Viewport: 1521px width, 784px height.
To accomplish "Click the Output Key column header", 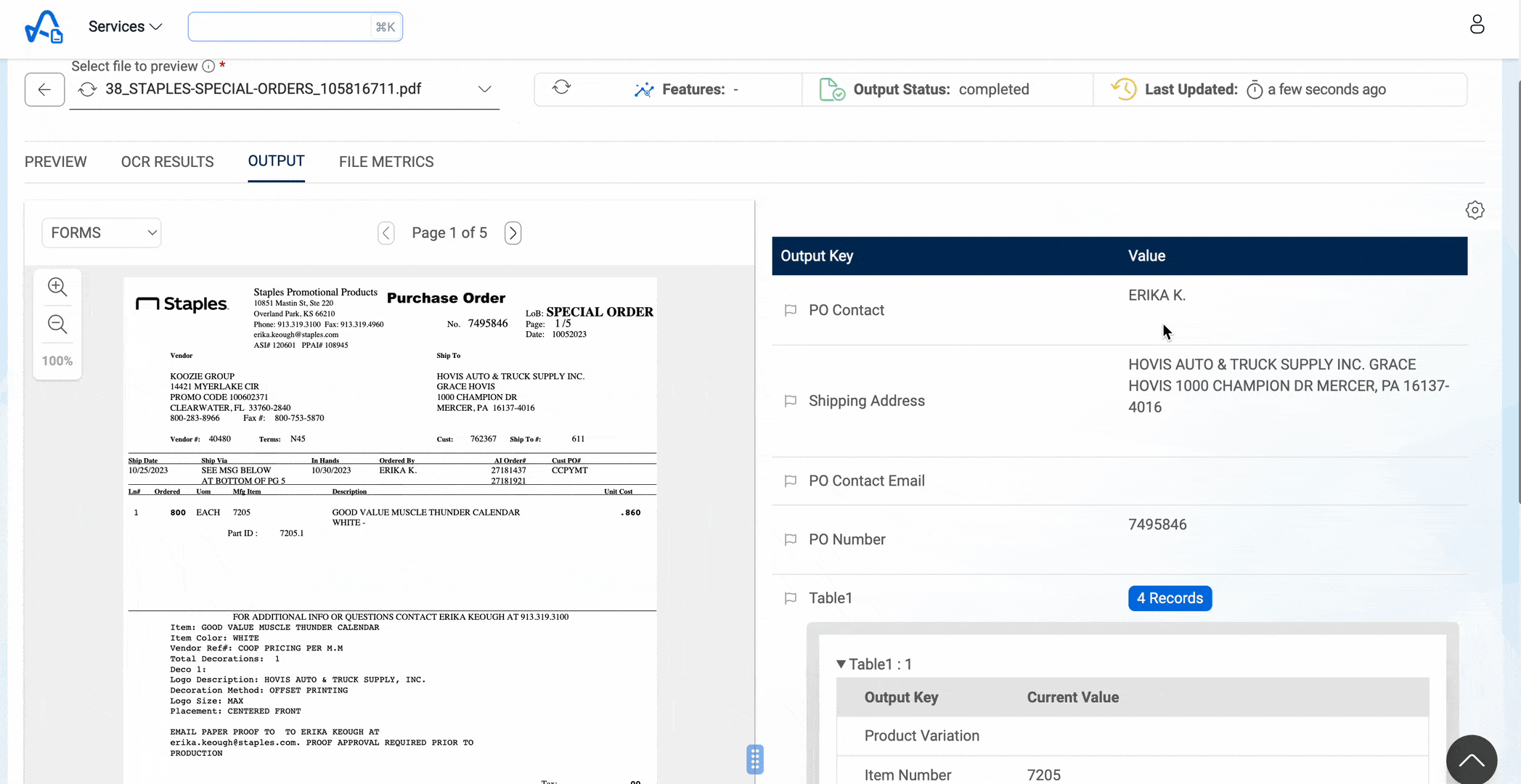I will click(817, 256).
